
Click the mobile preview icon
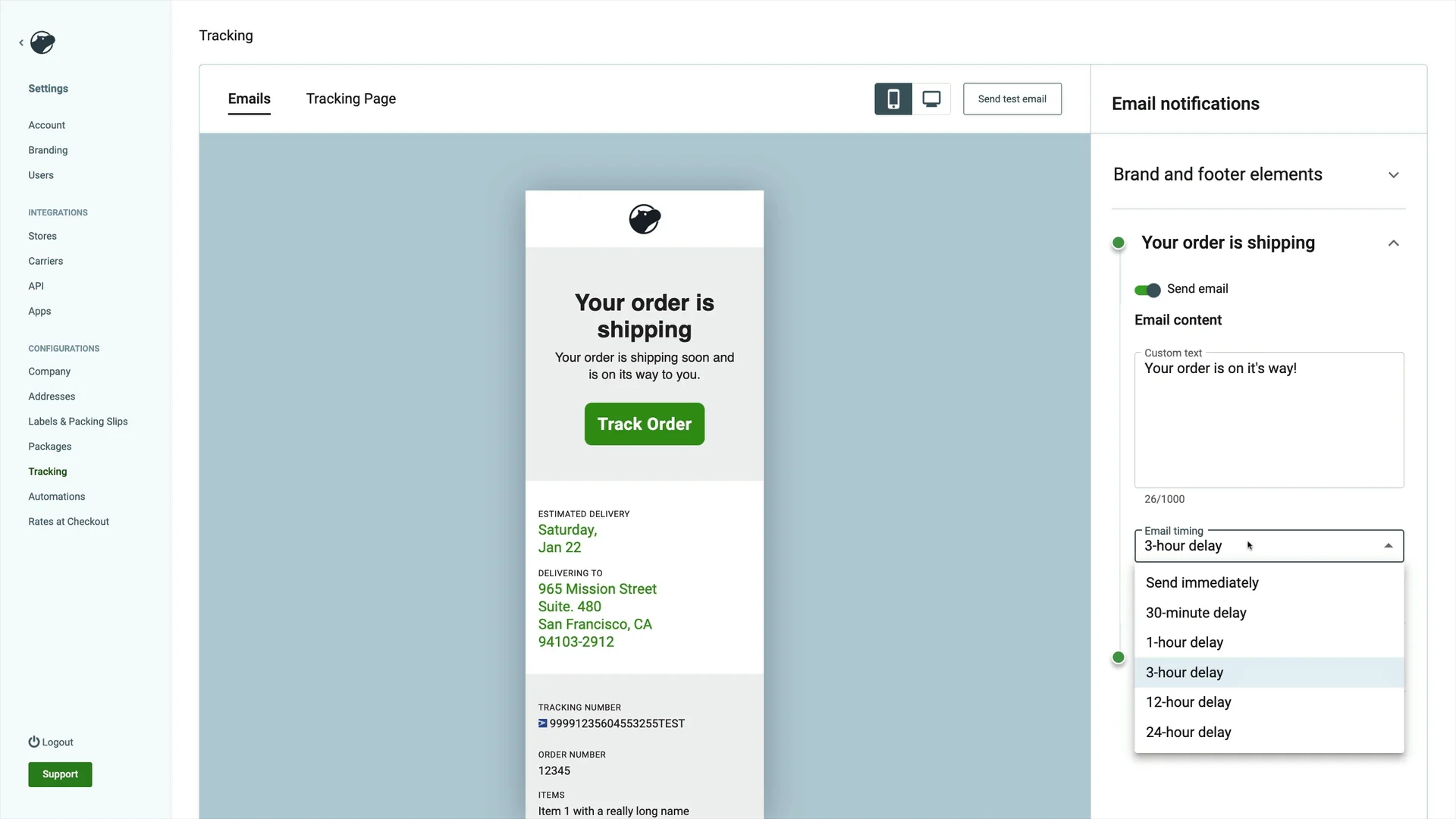[x=893, y=98]
